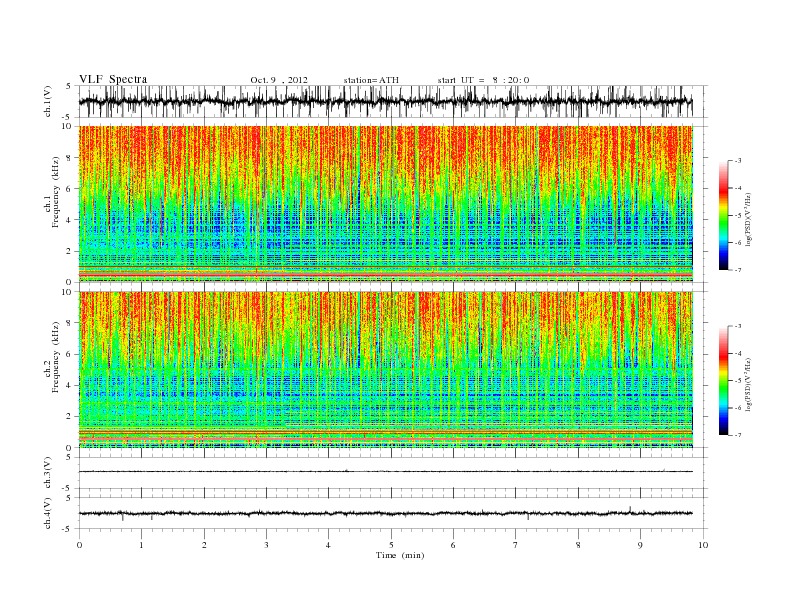Screen dimensions: 792x612
Task: Click the time axis tick label "6"
Action: [453, 545]
